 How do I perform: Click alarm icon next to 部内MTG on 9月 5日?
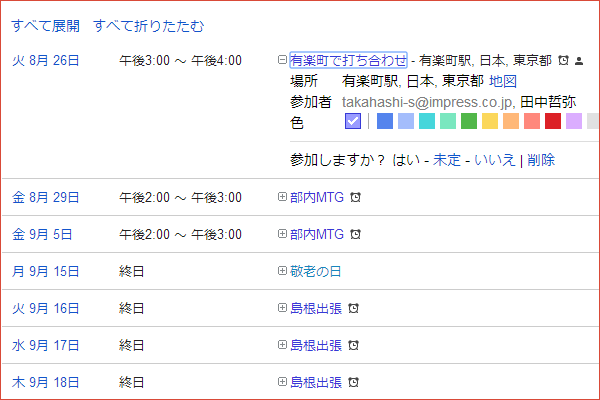point(355,234)
